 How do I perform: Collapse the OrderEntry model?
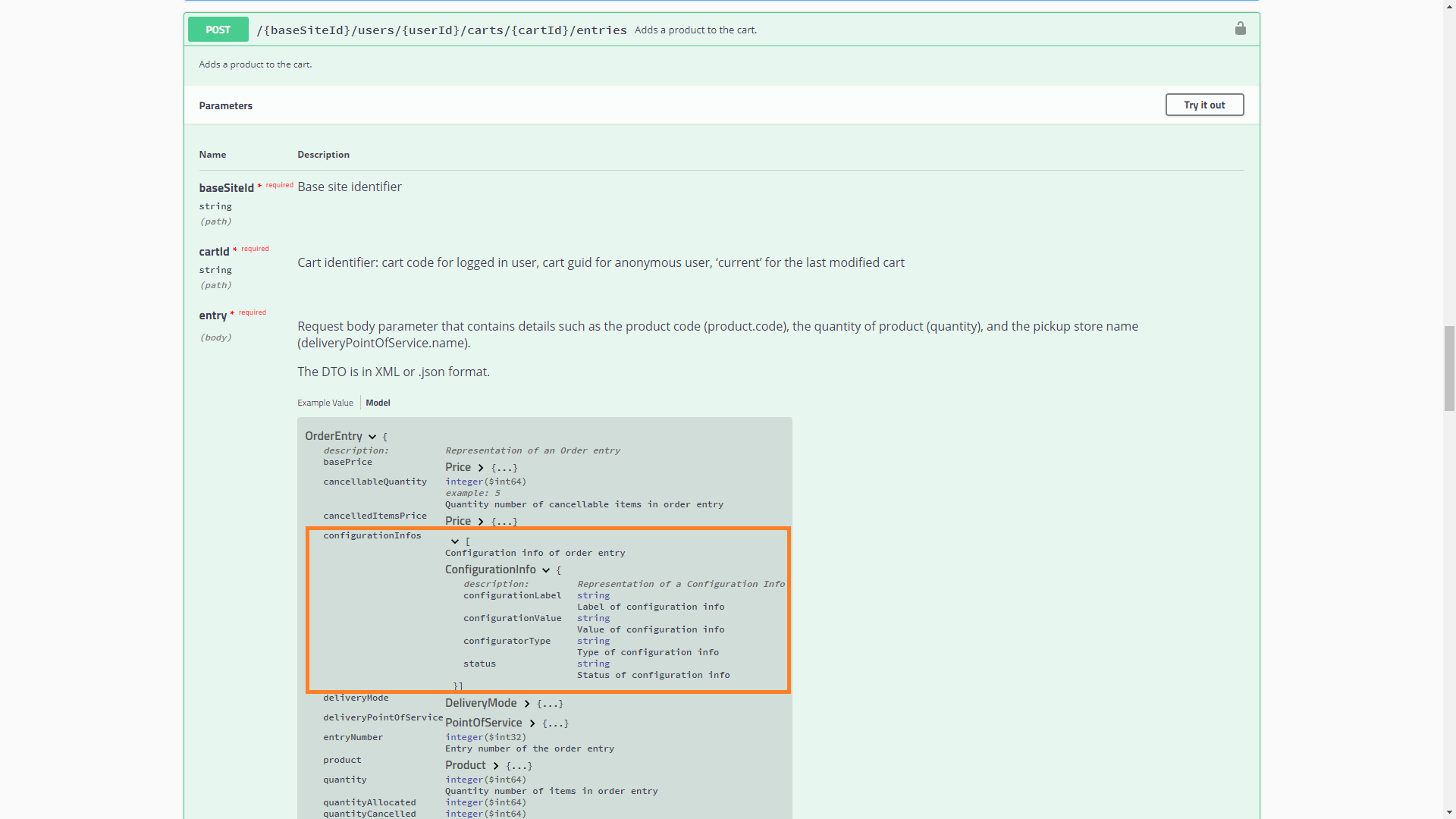[x=372, y=436]
